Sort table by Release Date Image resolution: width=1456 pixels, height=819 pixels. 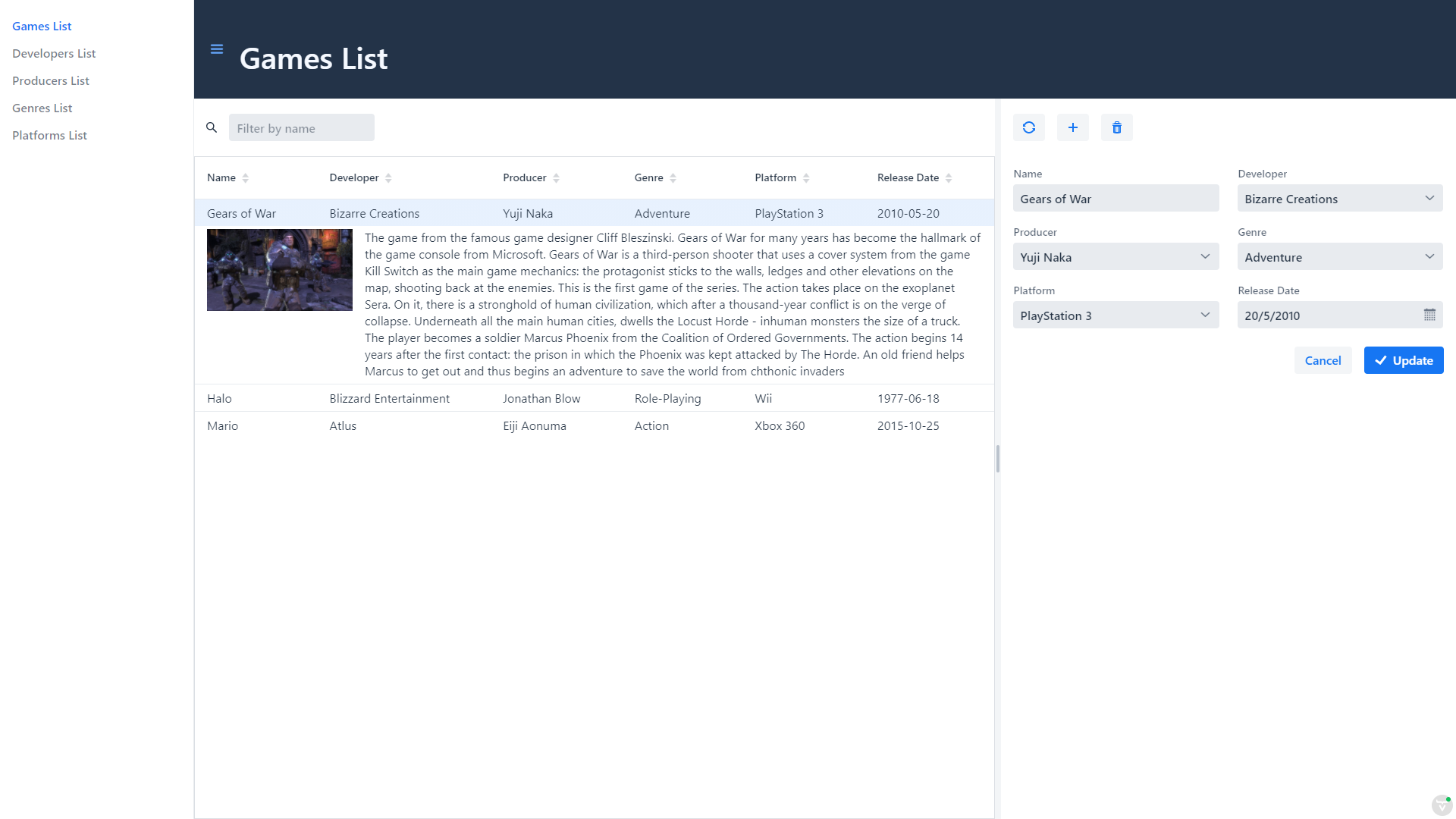tap(949, 178)
